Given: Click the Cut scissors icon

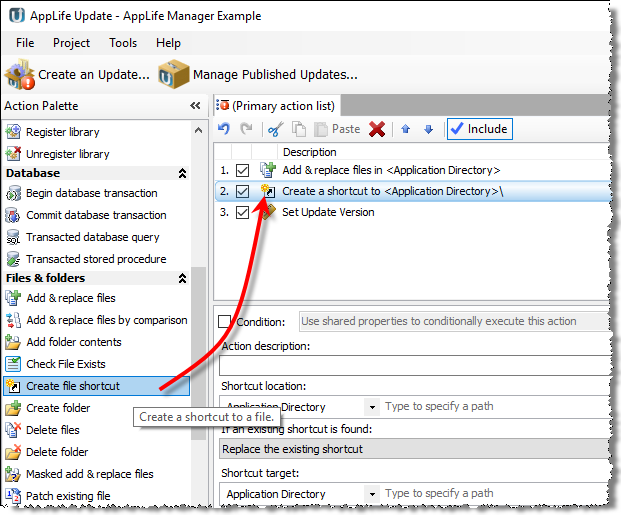Looking at the screenshot, I should [275, 129].
